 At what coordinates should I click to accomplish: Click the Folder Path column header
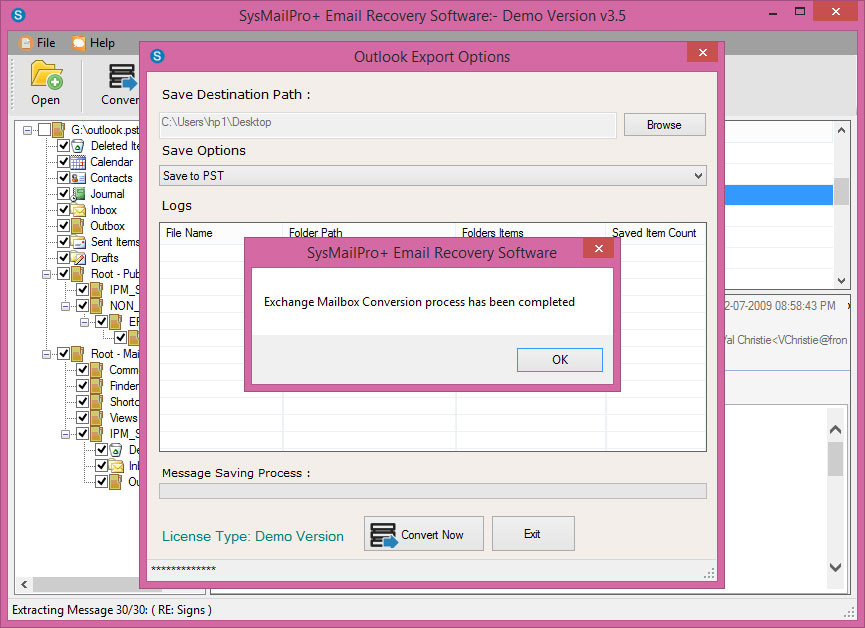(x=369, y=232)
